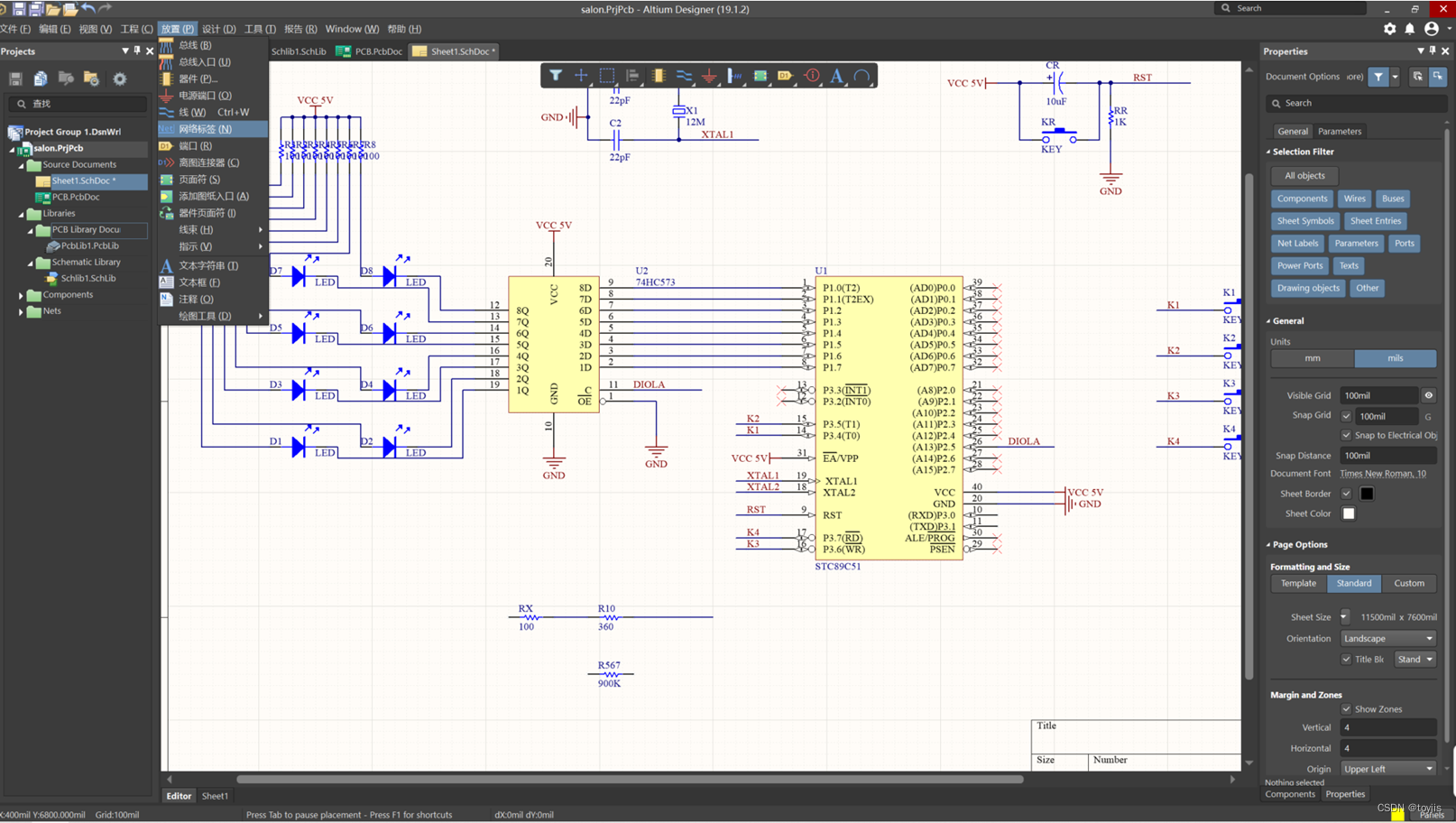Toggle the Visible Grid eye icon
Image resolution: width=1456 pixels, height=823 pixels.
(1428, 395)
